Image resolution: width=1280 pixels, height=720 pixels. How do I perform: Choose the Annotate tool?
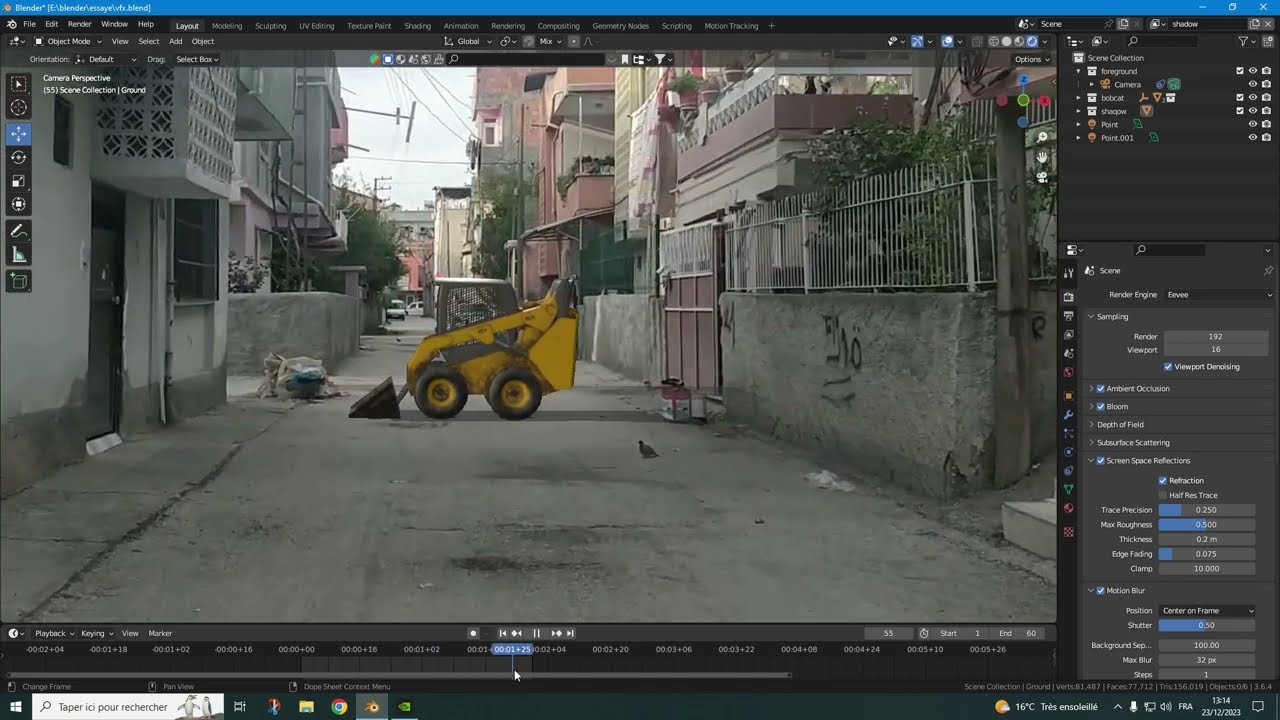point(19,231)
